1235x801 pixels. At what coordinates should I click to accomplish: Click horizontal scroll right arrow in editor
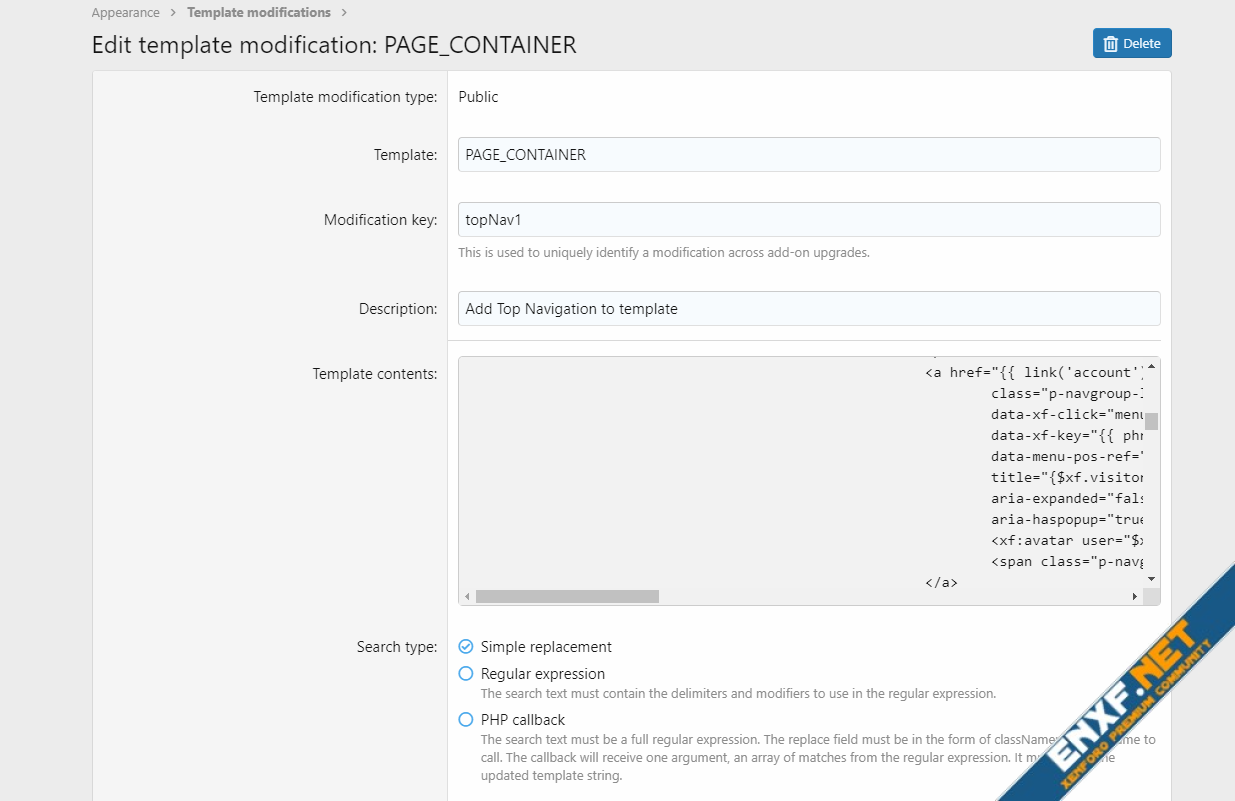[x=1135, y=597]
